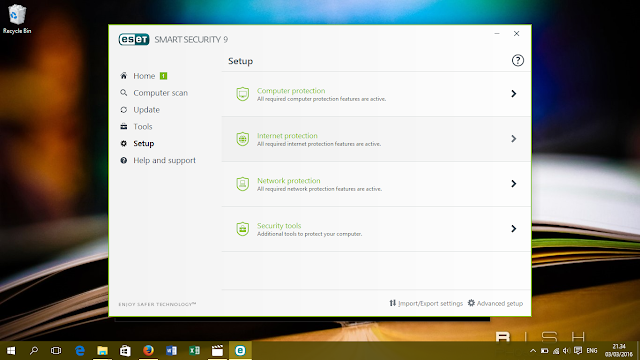Click the battery tray icon

click(x=544, y=351)
